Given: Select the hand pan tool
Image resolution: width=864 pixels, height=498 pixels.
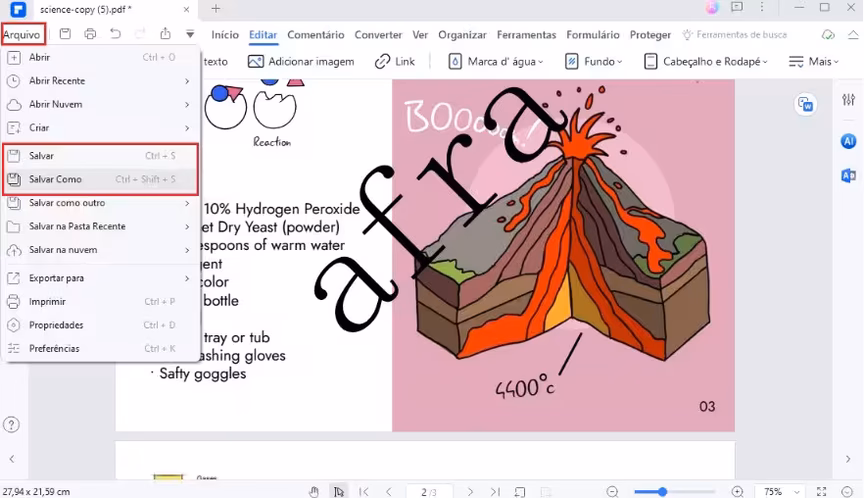Looking at the screenshot, I should pos(314,491).
